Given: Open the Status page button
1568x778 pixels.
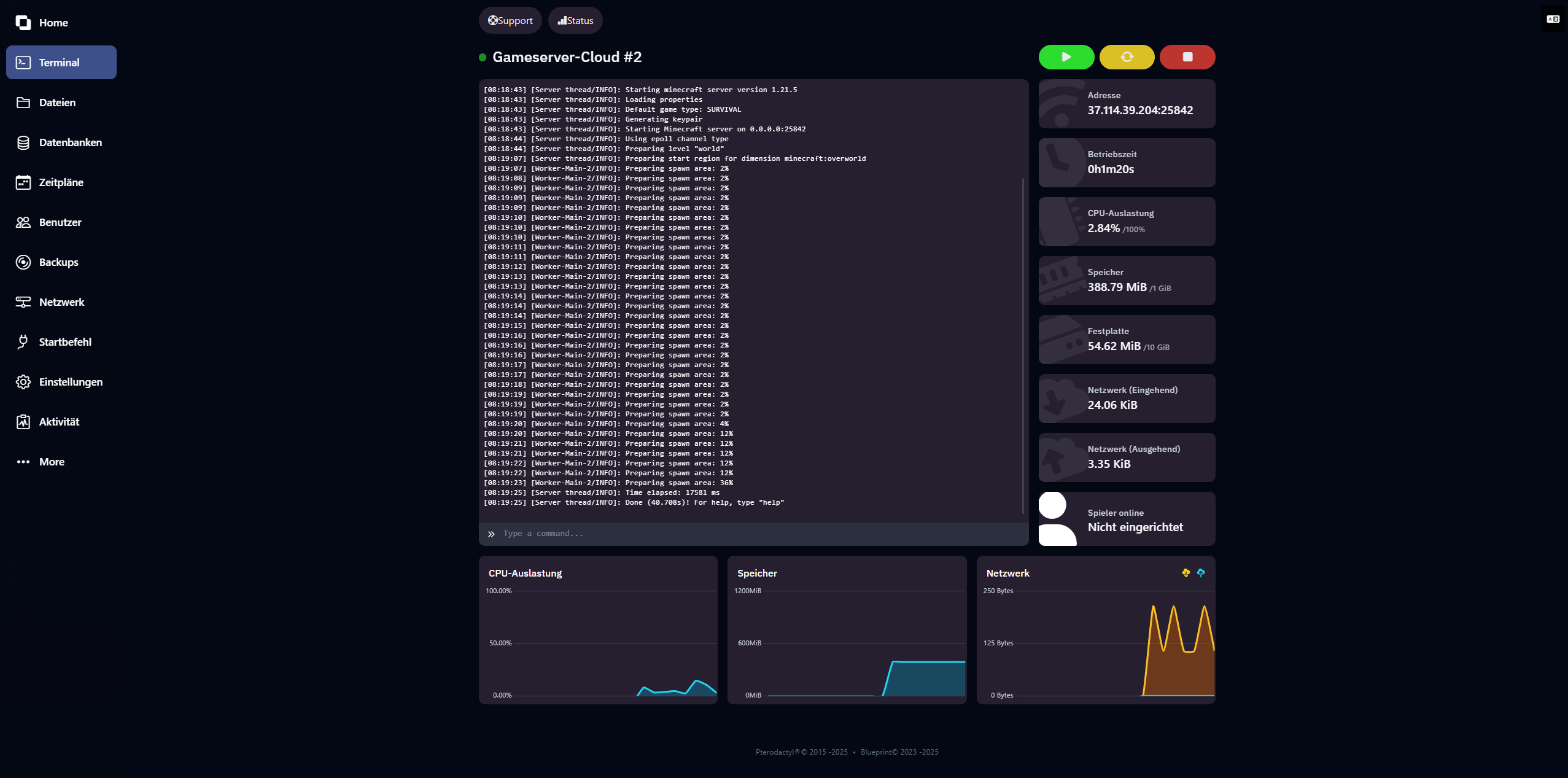Looking at the screenshot, I should [x=575, y=21].
